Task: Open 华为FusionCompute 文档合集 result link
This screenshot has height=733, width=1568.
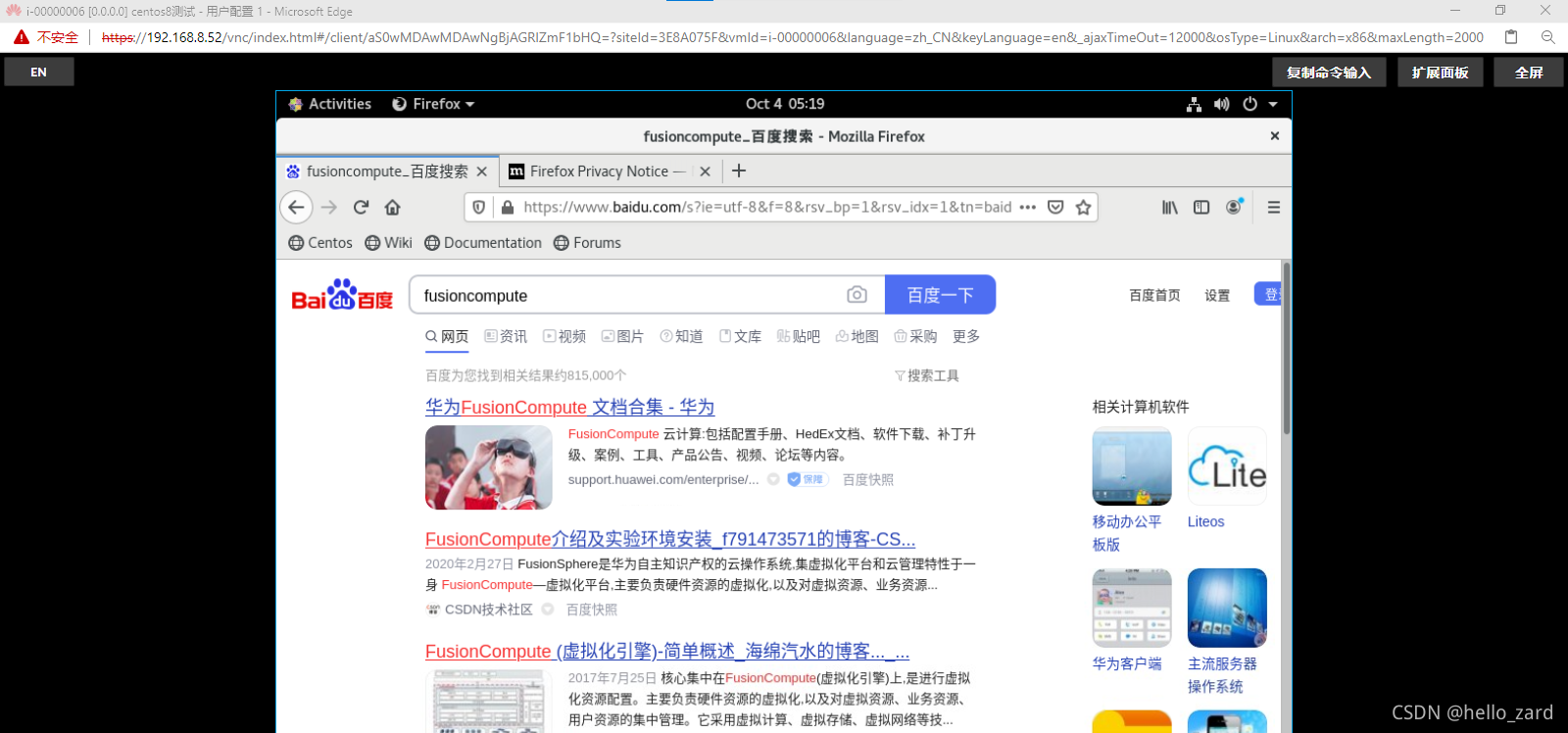Action: pyautogui.click(x=569, y=407)
